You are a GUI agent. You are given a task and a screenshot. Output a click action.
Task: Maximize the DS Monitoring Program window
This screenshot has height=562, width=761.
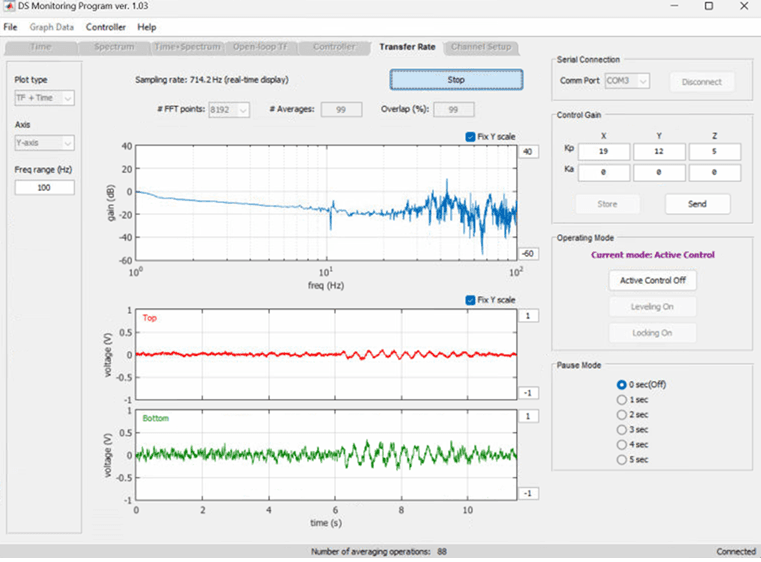pyautogui.click(x=709, y=6)
